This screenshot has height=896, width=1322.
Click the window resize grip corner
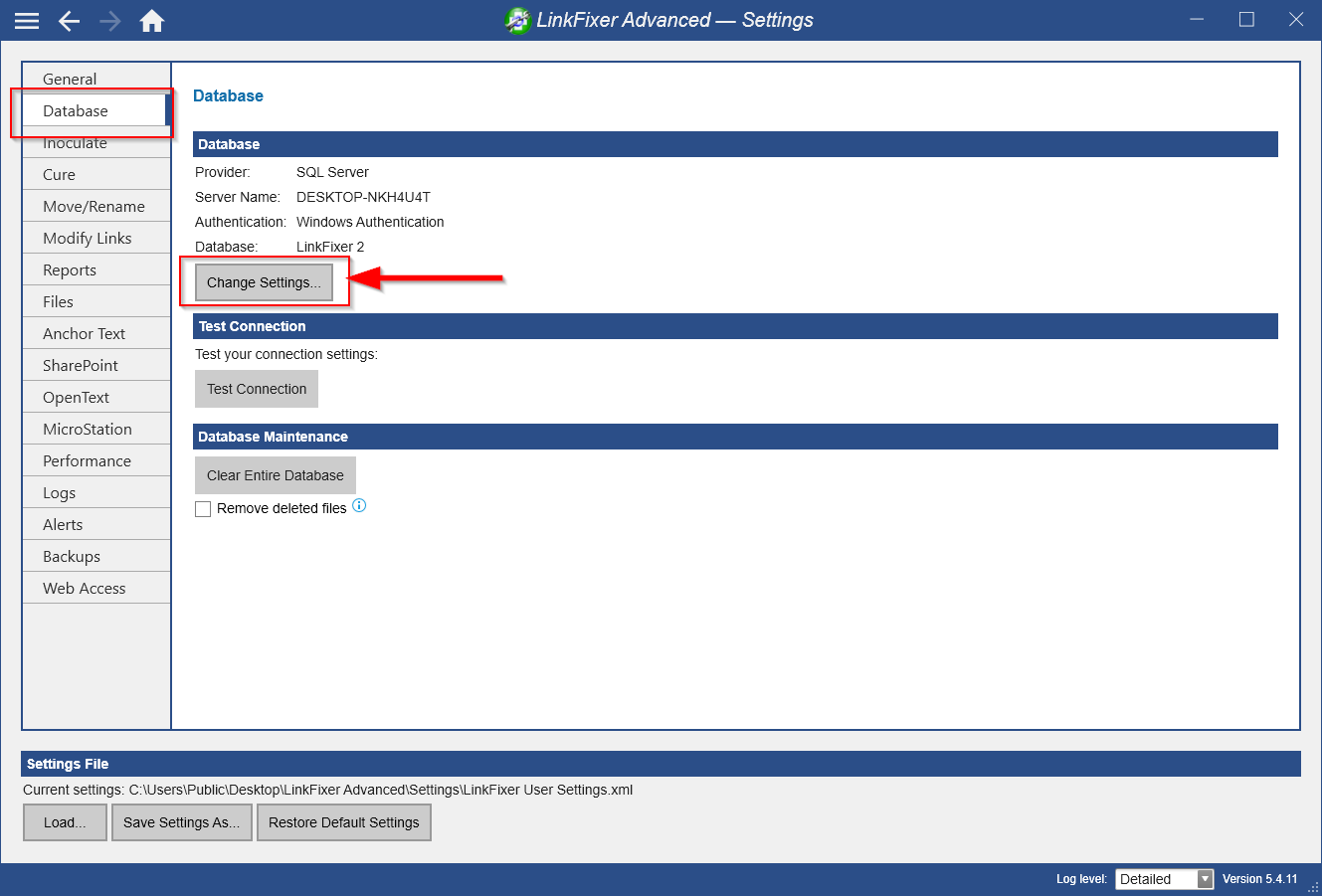pos(1313,887)
